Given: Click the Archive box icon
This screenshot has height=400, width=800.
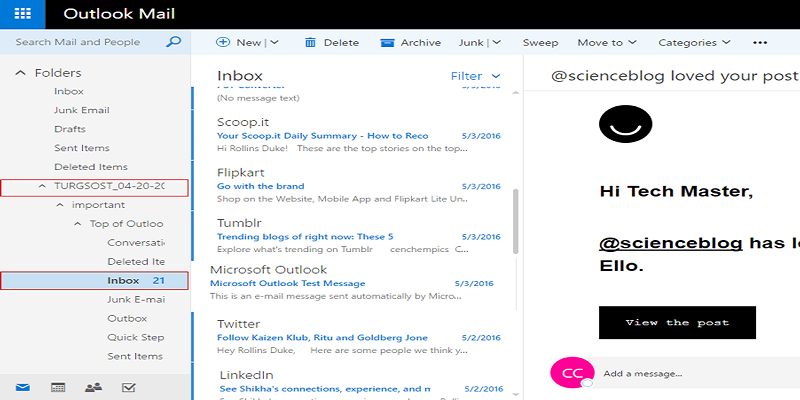Looking at the screenshot, I should tap(387, 42).
